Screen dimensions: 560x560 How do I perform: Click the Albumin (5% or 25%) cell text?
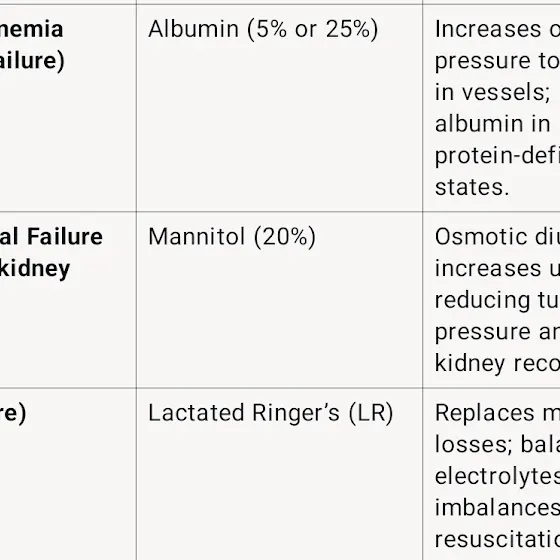(263, 29)
